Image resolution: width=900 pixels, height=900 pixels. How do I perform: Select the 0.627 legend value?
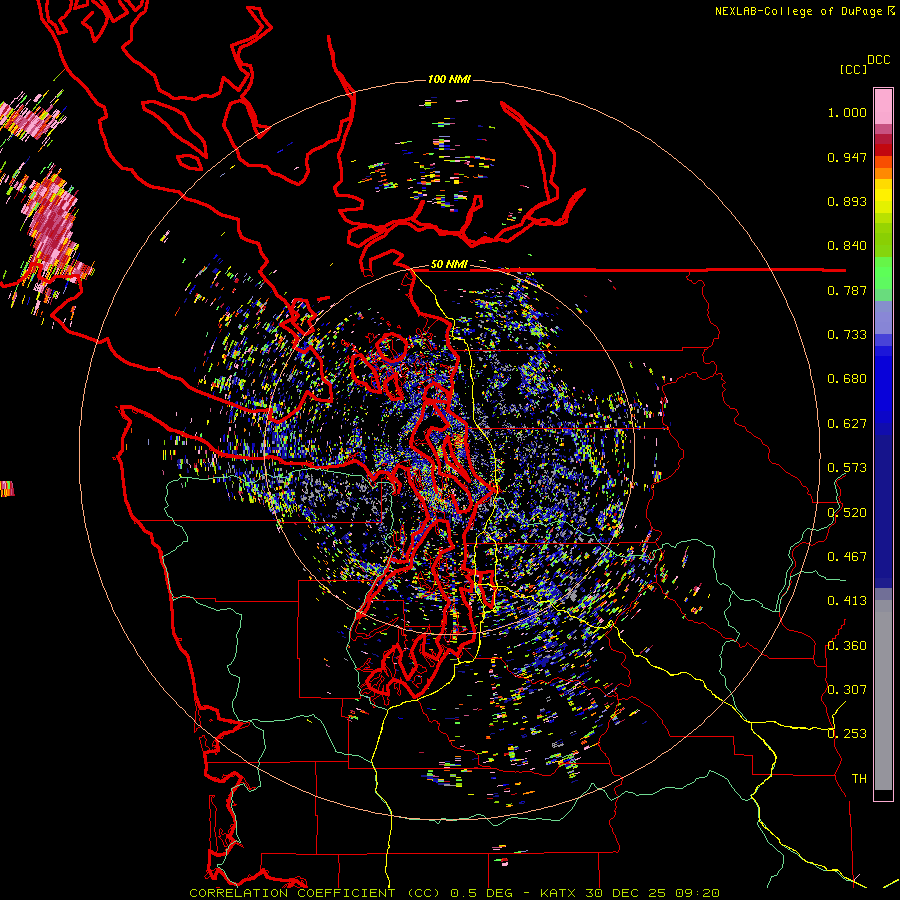(847, 424)
